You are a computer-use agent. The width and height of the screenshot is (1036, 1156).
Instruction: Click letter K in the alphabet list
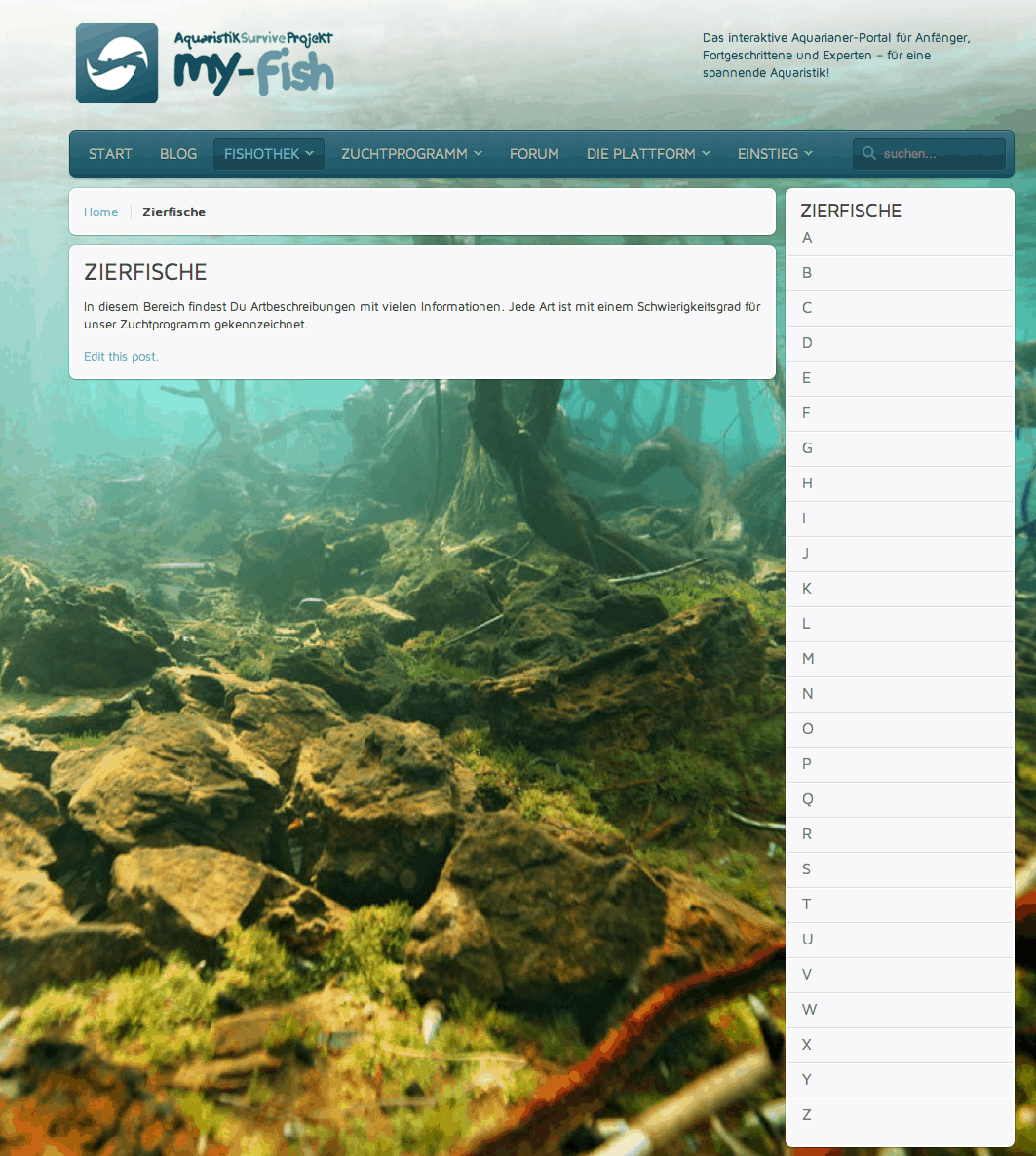pyautogui.click(x=807, y=589)
